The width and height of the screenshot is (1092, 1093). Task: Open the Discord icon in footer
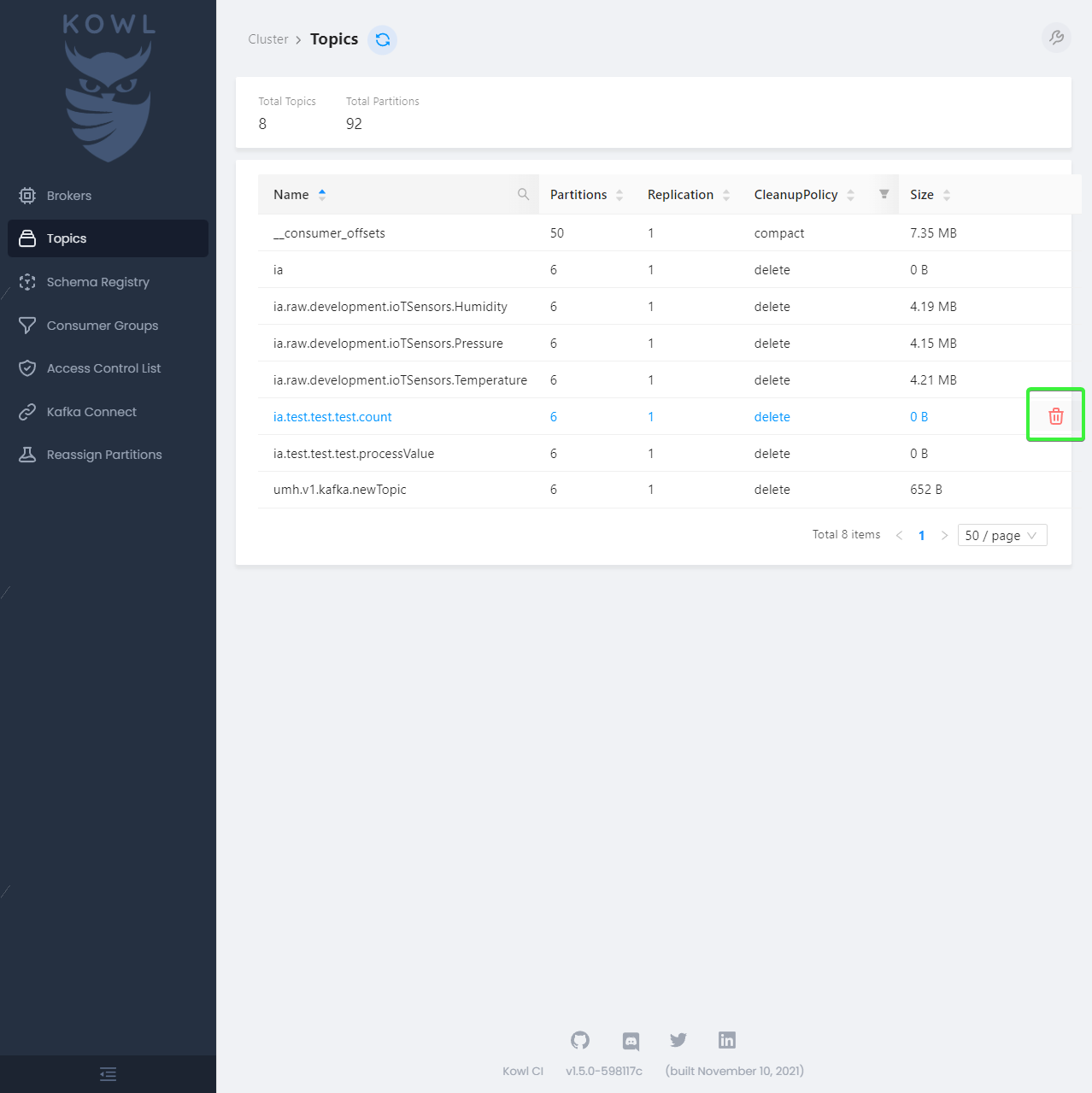[631, 1040]
